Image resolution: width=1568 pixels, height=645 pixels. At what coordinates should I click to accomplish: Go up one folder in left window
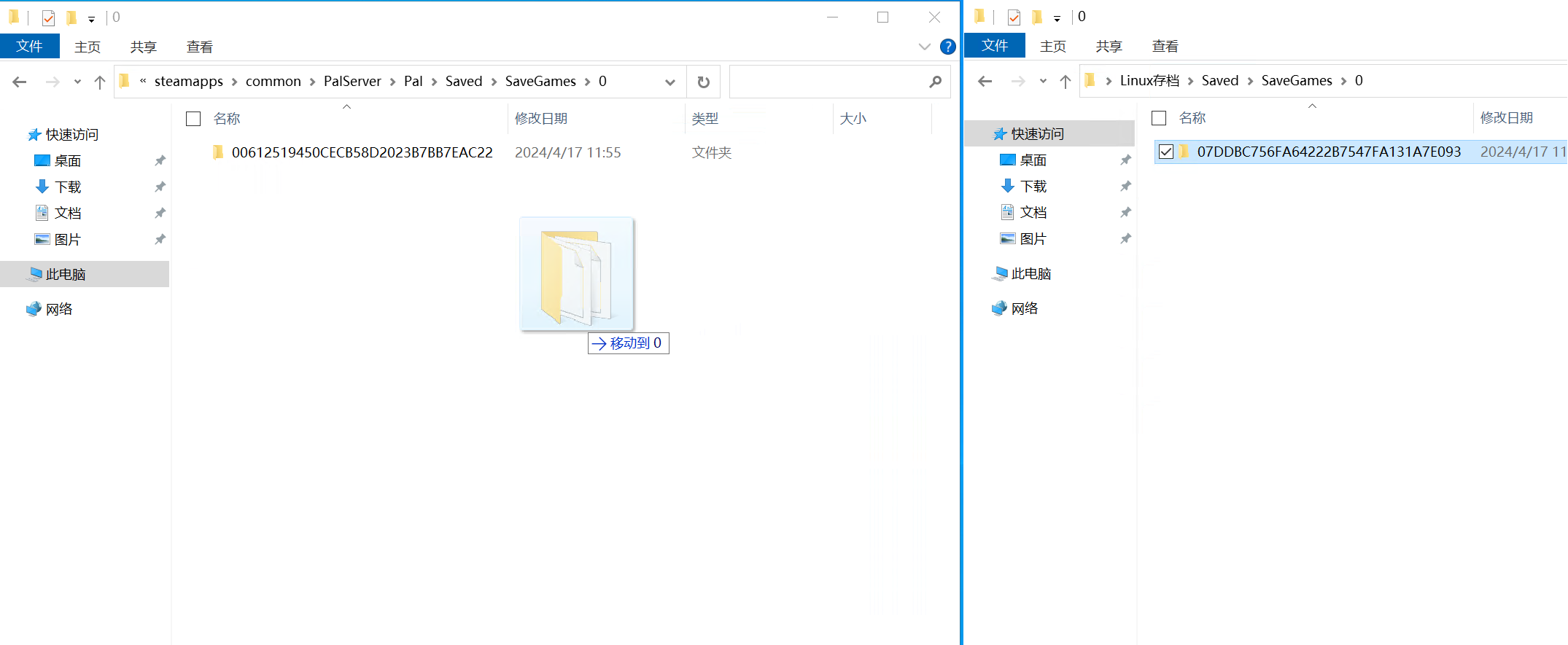pos(100,82)
